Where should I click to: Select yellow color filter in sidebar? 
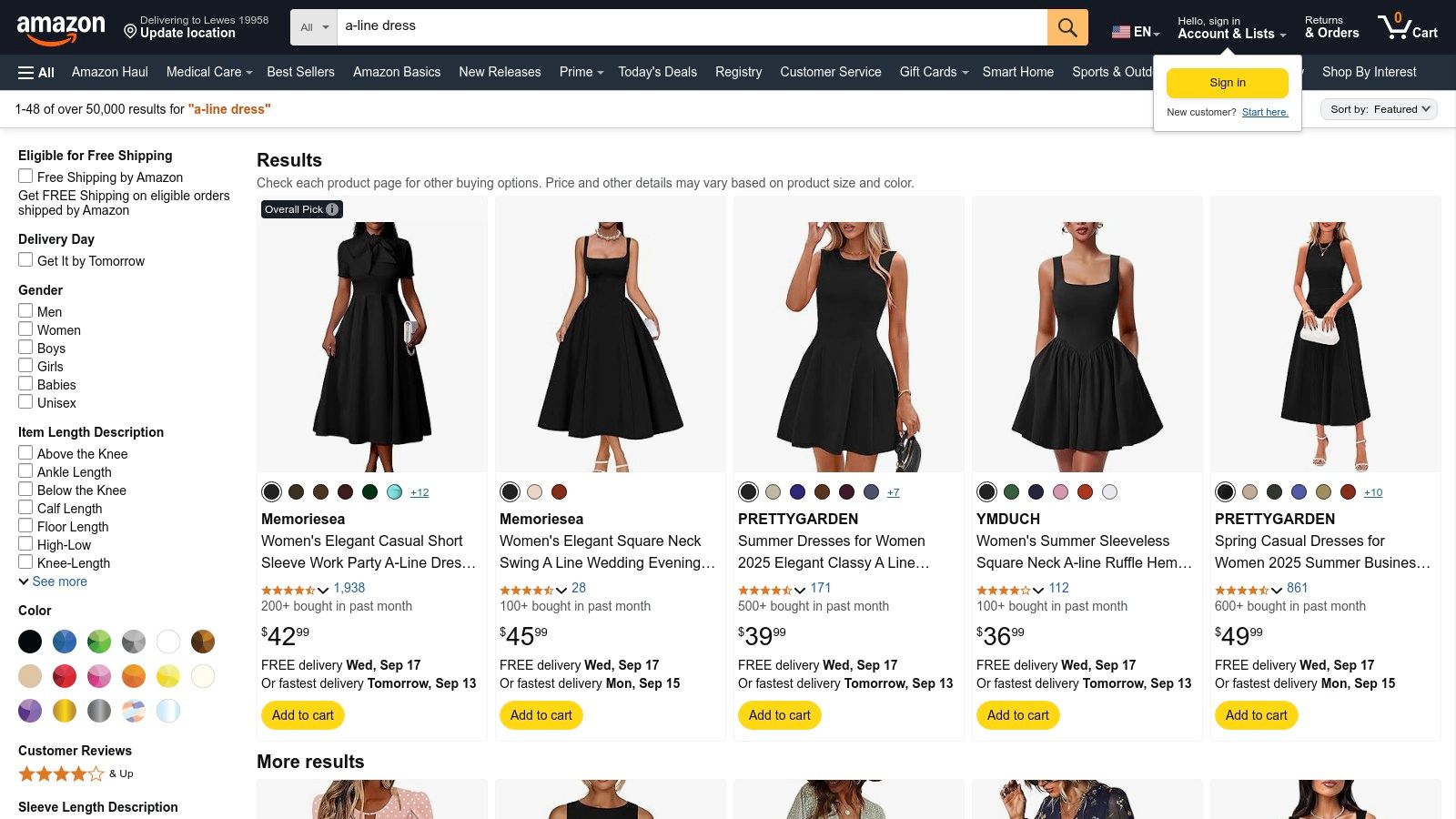[x=168, y=676]
